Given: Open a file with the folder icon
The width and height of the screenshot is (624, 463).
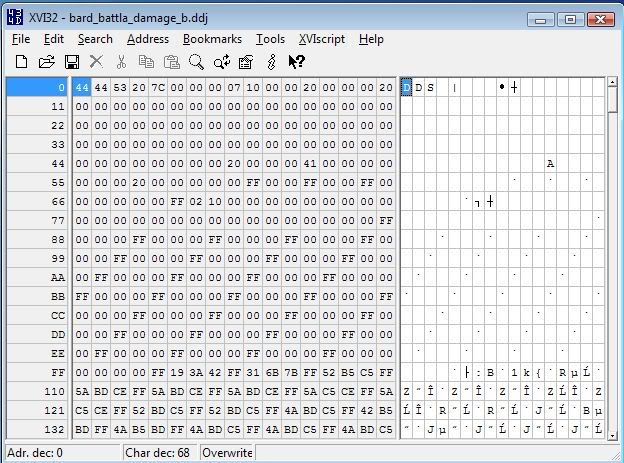Looking at the screenshot, I should pyautogui.click(x=47, y=62).
